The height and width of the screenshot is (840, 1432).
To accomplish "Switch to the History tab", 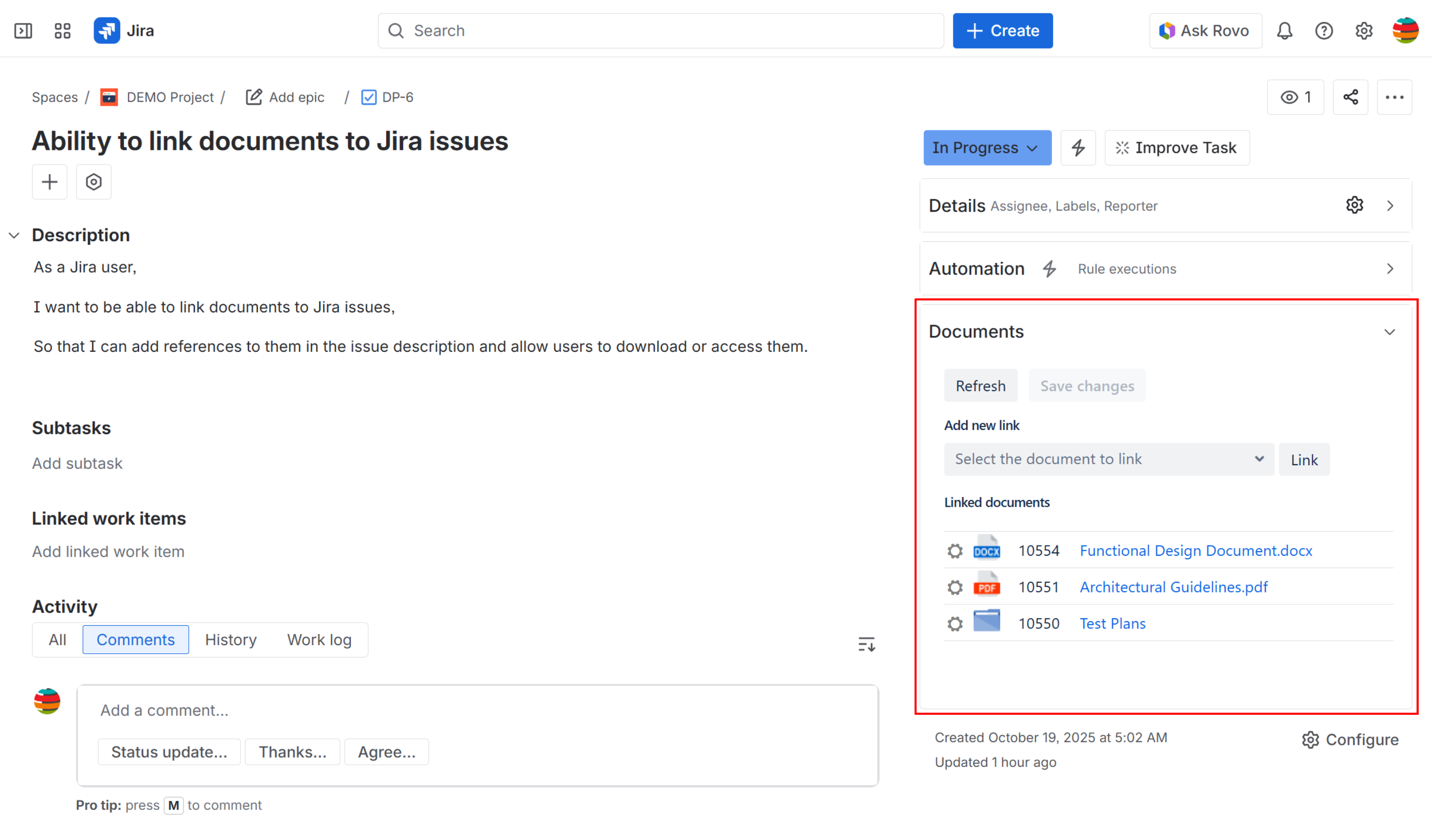I will (231, 640).
